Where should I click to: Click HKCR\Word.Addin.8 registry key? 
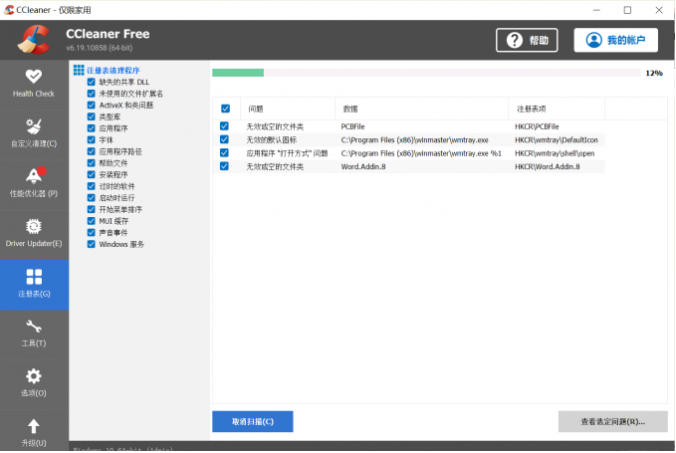(x=547, y=167)
